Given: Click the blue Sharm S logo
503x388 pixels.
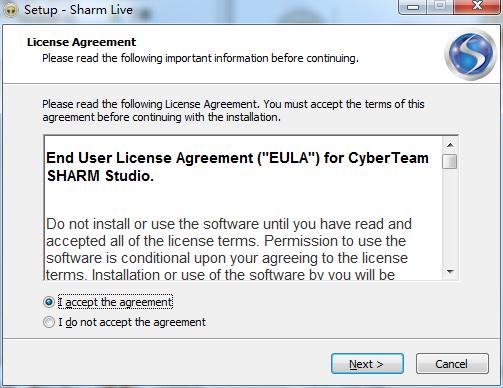Looking at the screenshot, I should [x=470, y=54].
